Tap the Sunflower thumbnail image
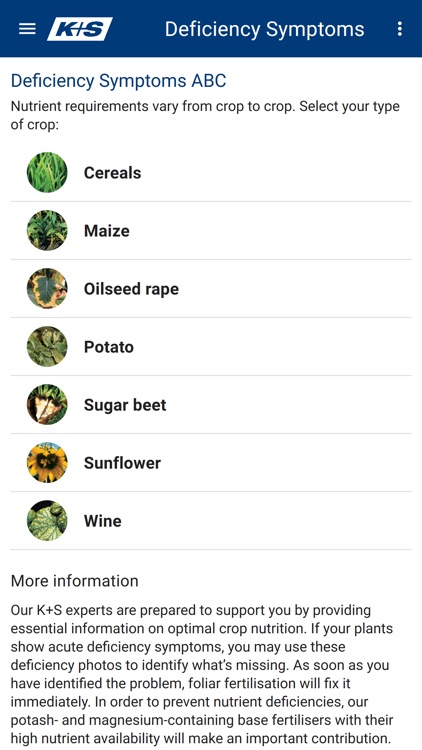The image size is (422, 750). 47,463
